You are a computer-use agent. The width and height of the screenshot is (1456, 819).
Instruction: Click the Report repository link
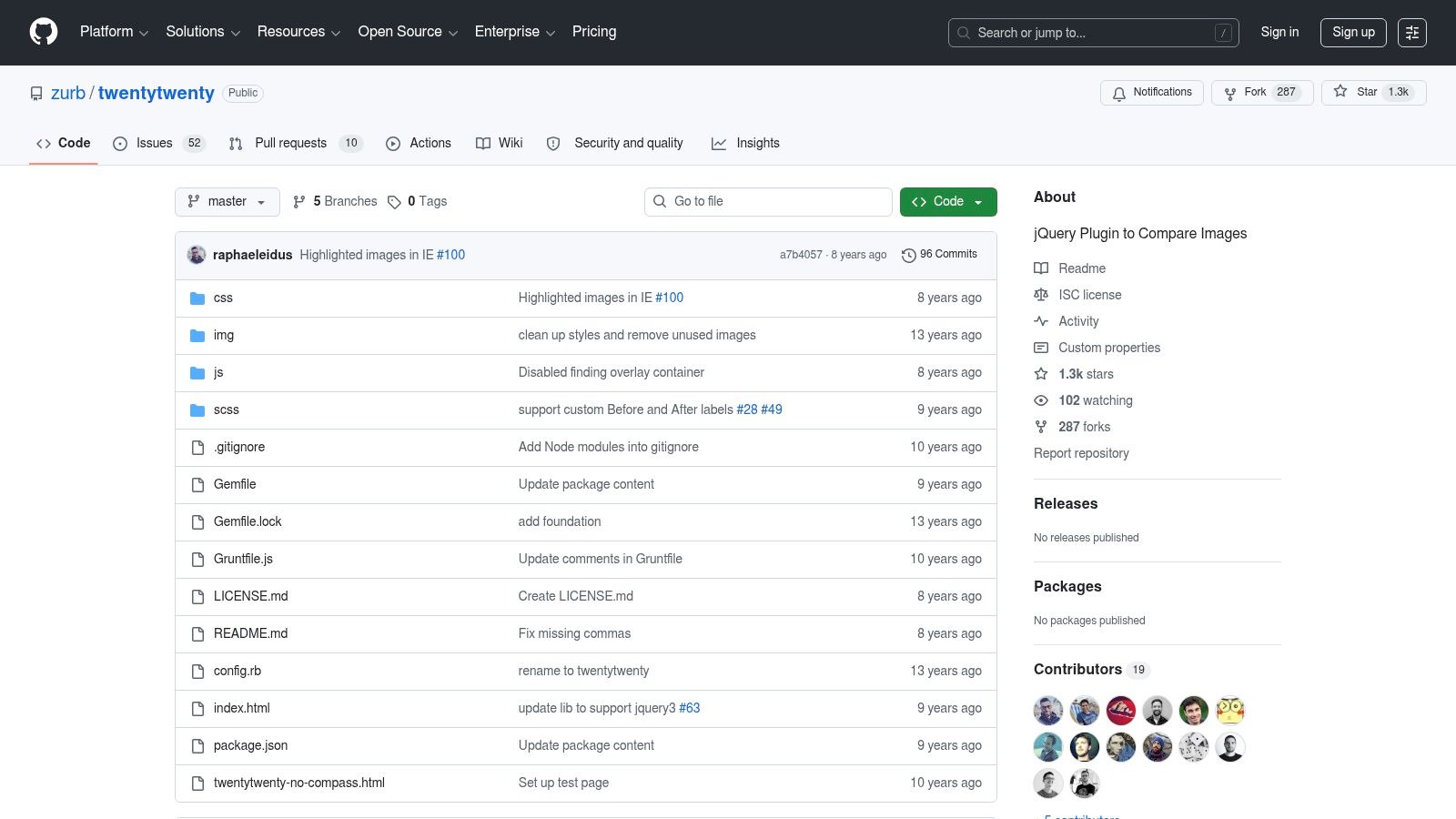[1081, 453]
